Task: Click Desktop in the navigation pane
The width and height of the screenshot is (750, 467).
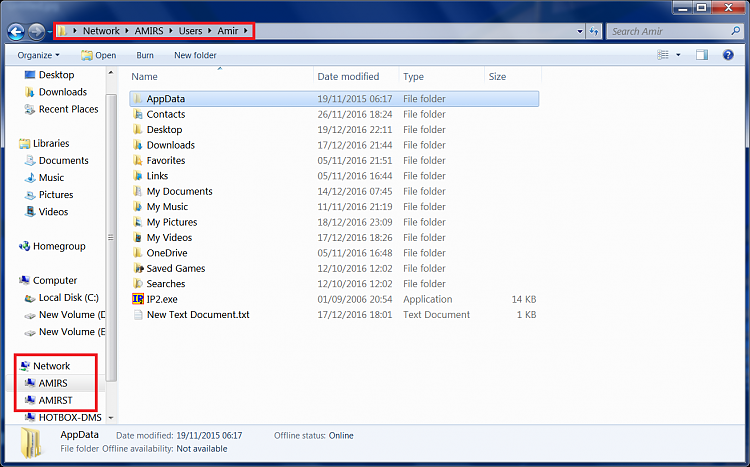Action: pyautogui.click(x=56, y=75)
